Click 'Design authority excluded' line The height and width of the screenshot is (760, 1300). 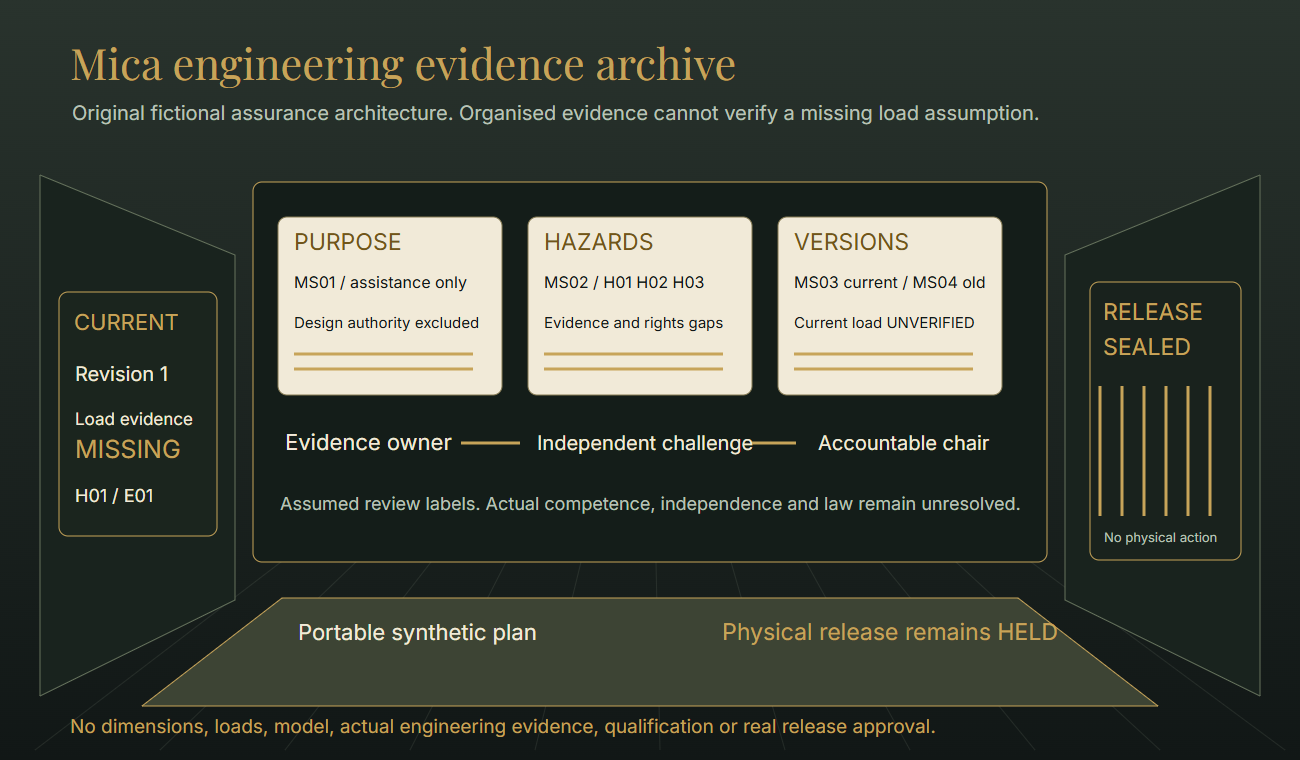pyautogui.click(x=386, y=323)
